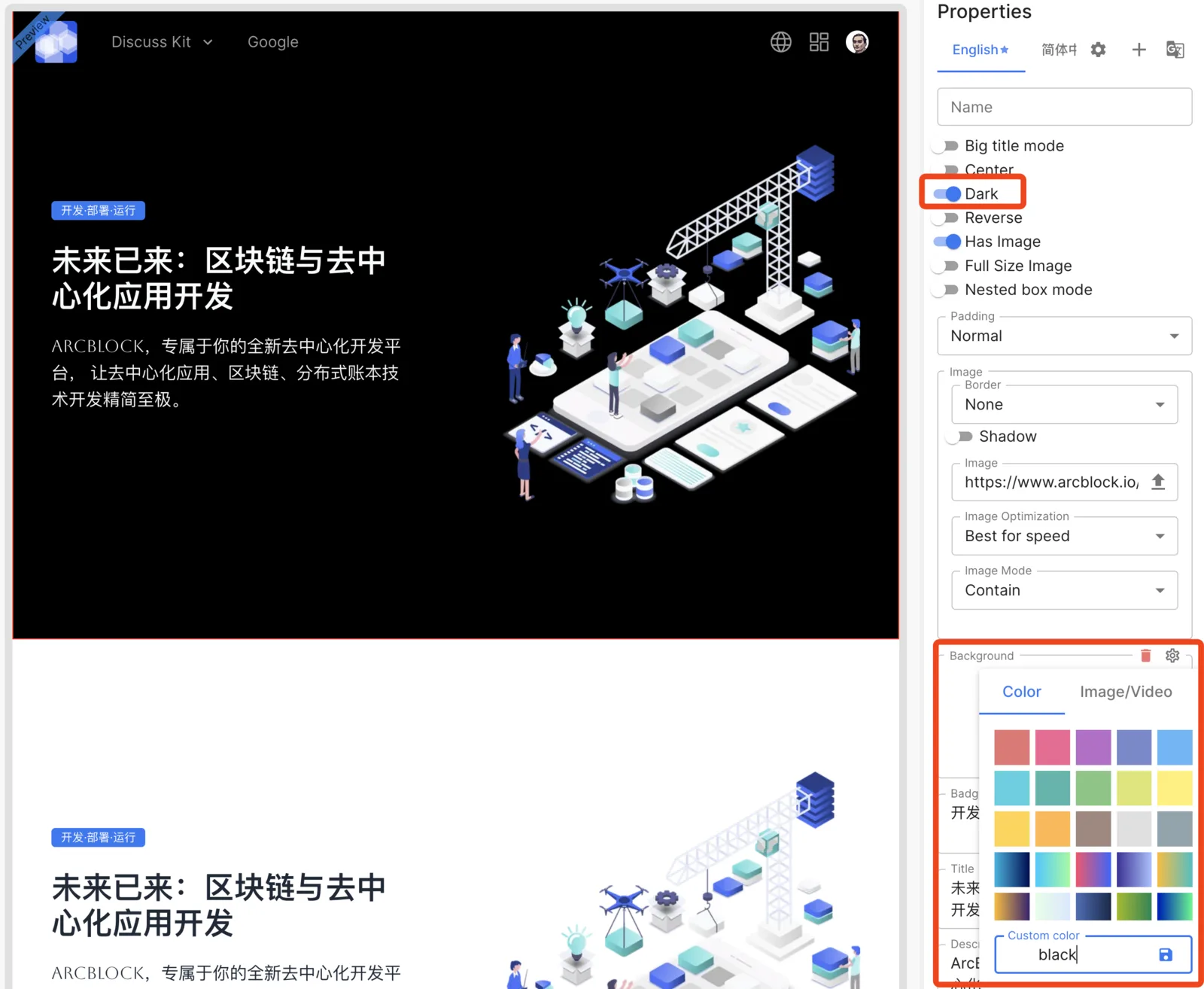Click the upload icon in Image field
This screenshot has height=989, width=1204.
point(1158,482)
